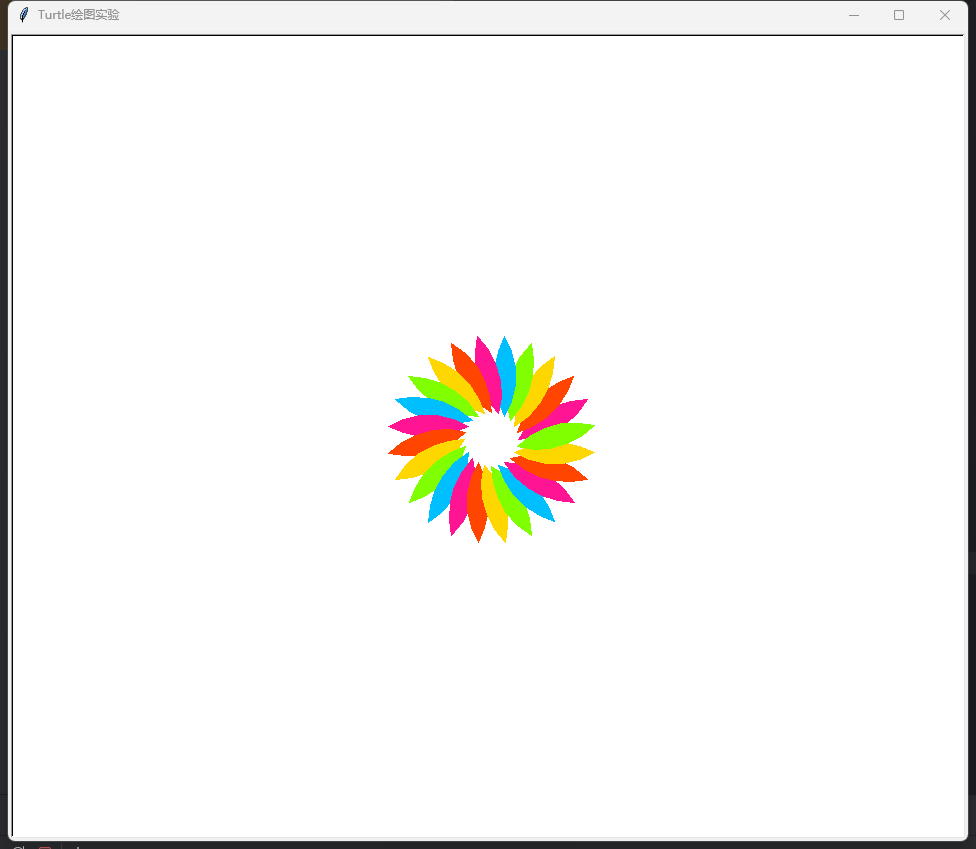Click the "Turtle绘图实验" window title text
The width and height of the screenshot is (976, 849).
pyautogui.click(x=78, y=15)
